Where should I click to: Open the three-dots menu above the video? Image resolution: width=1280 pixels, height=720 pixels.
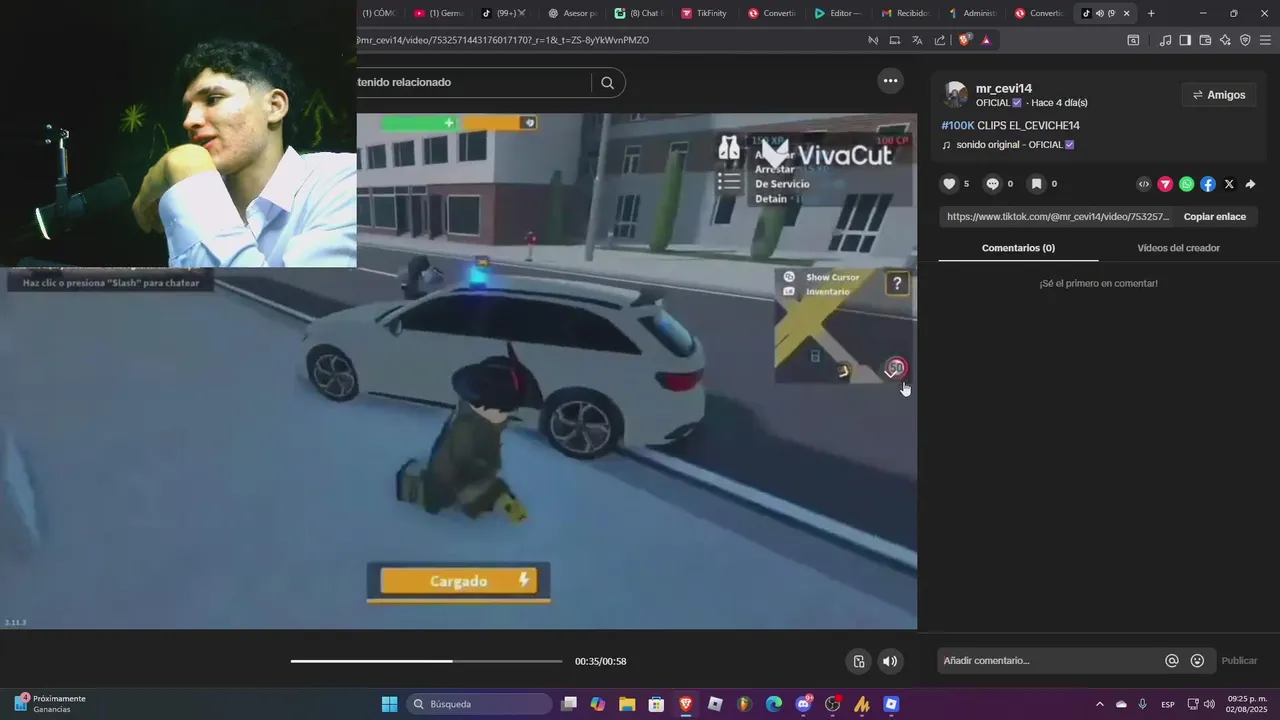(x=890, y=81)
